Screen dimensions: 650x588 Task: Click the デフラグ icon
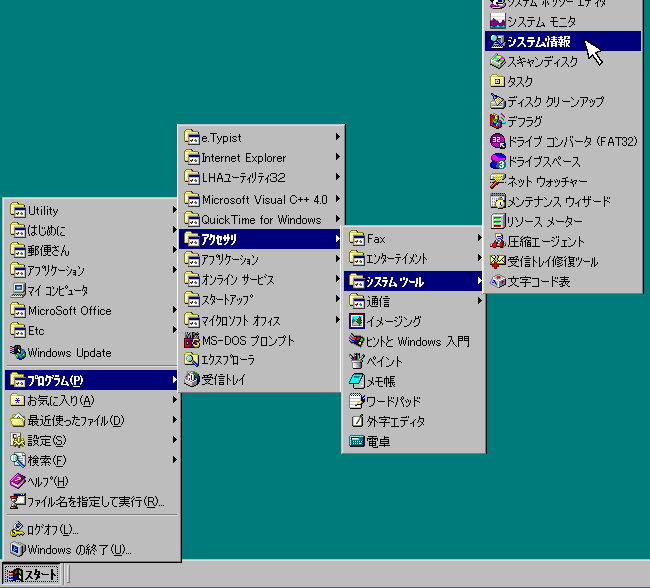point(497,121)
